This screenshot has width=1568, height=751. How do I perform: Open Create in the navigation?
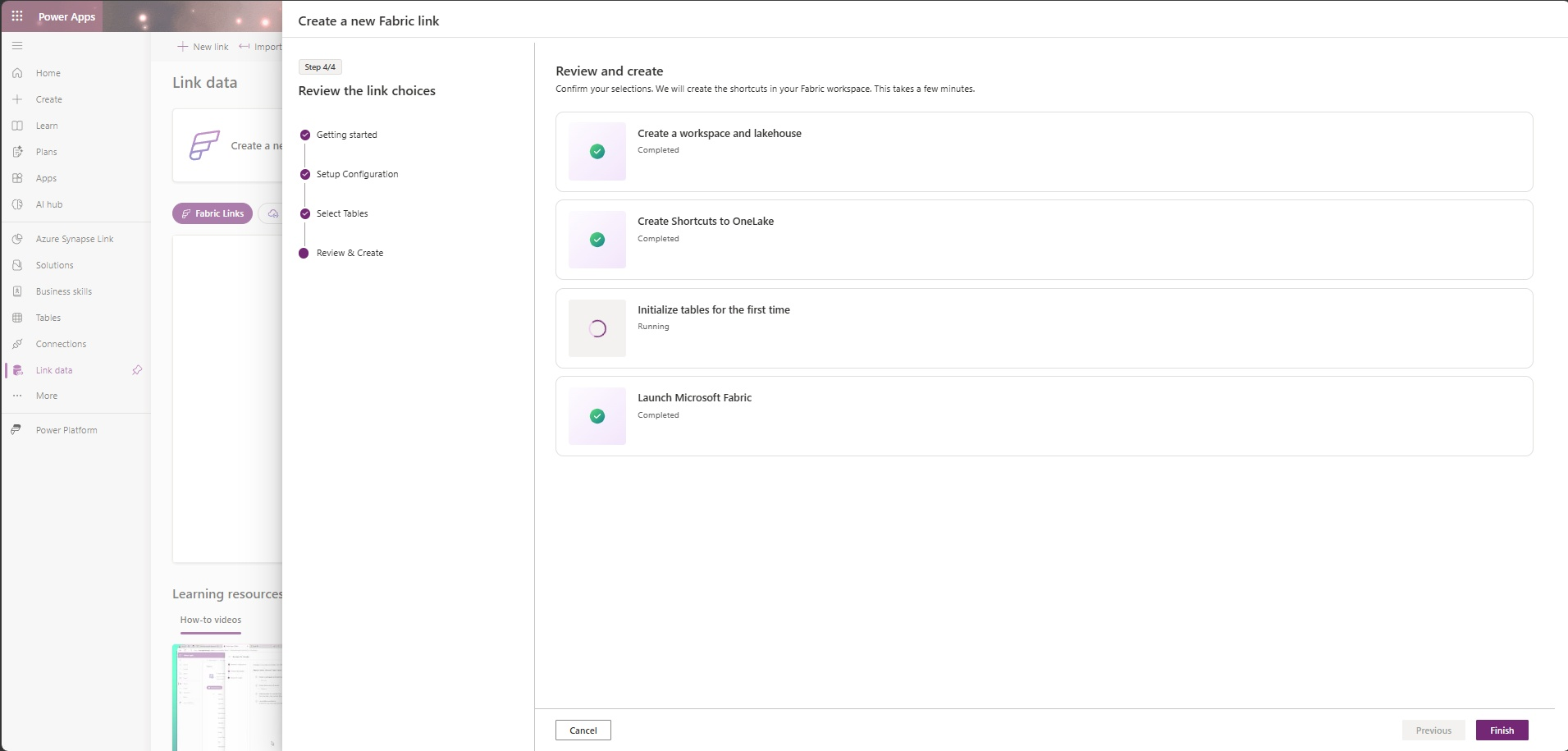click(49, 99)
